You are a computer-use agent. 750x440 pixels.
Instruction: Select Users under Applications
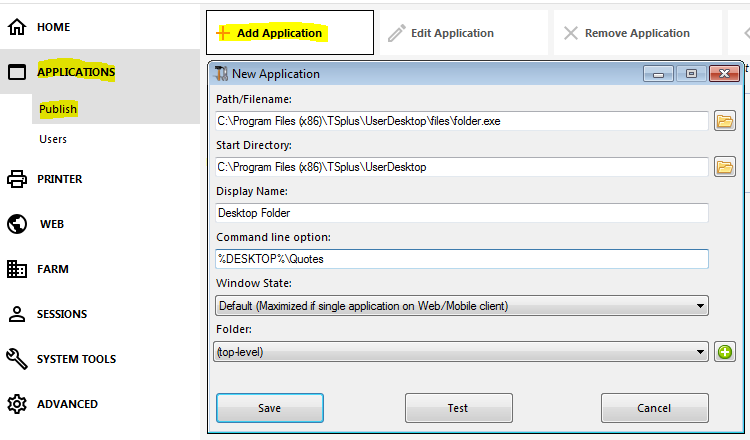pyautogui.click(x=53, y=139)
